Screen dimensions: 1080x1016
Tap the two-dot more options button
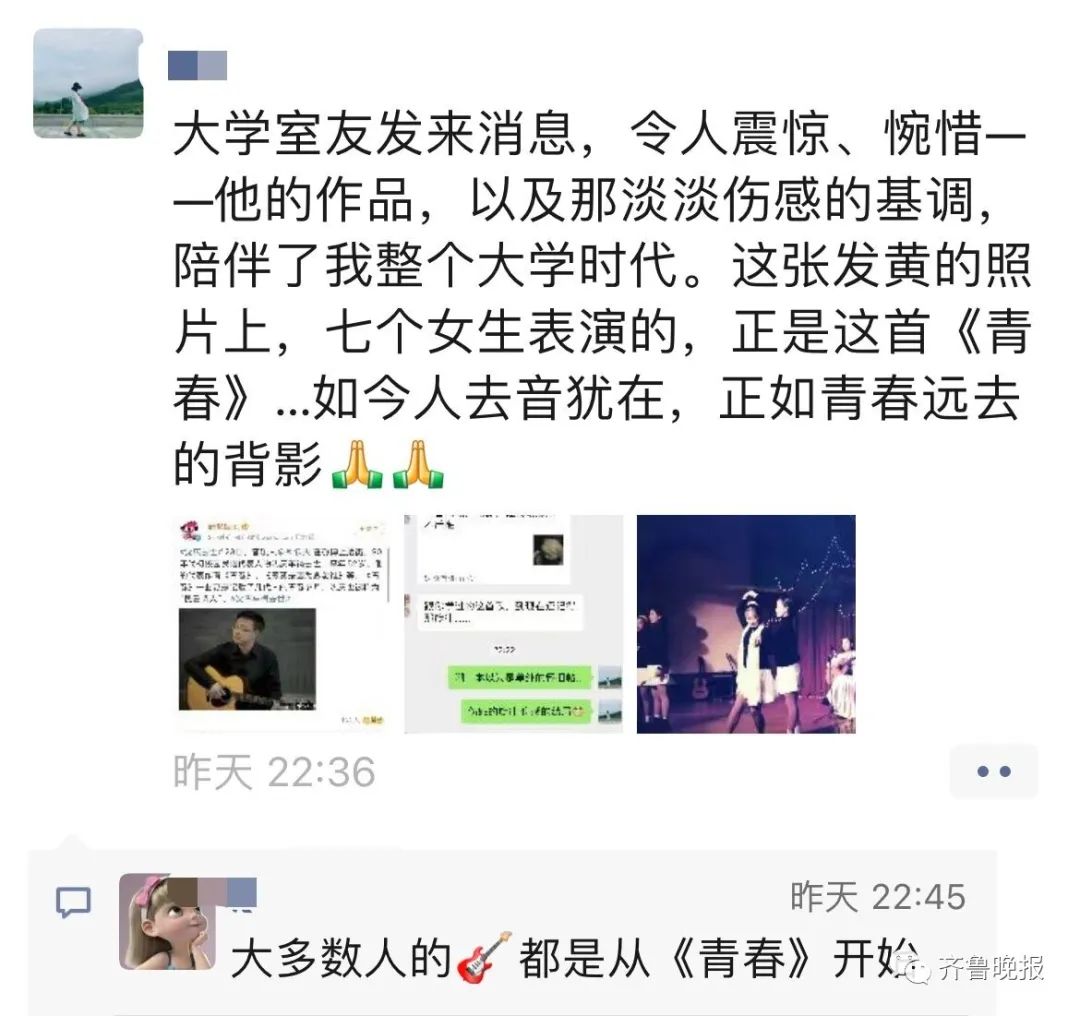pos(994,771)
